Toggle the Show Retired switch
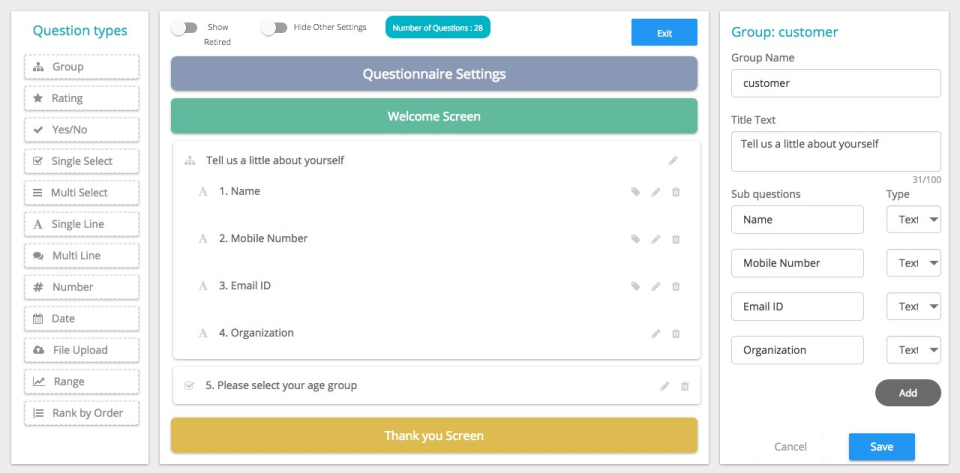The width and height of the screenshot is (960, 473). coord(184,28)
